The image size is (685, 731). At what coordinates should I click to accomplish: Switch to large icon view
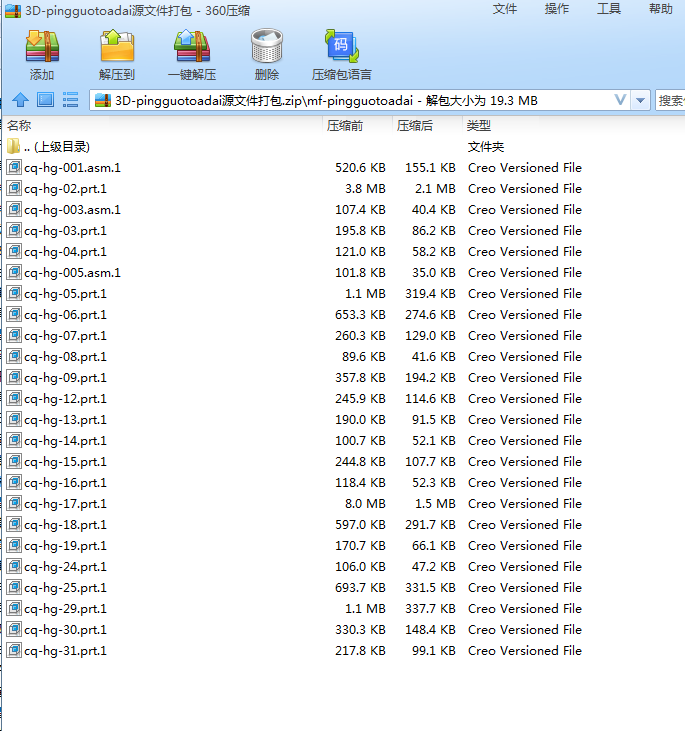point(45,100)
